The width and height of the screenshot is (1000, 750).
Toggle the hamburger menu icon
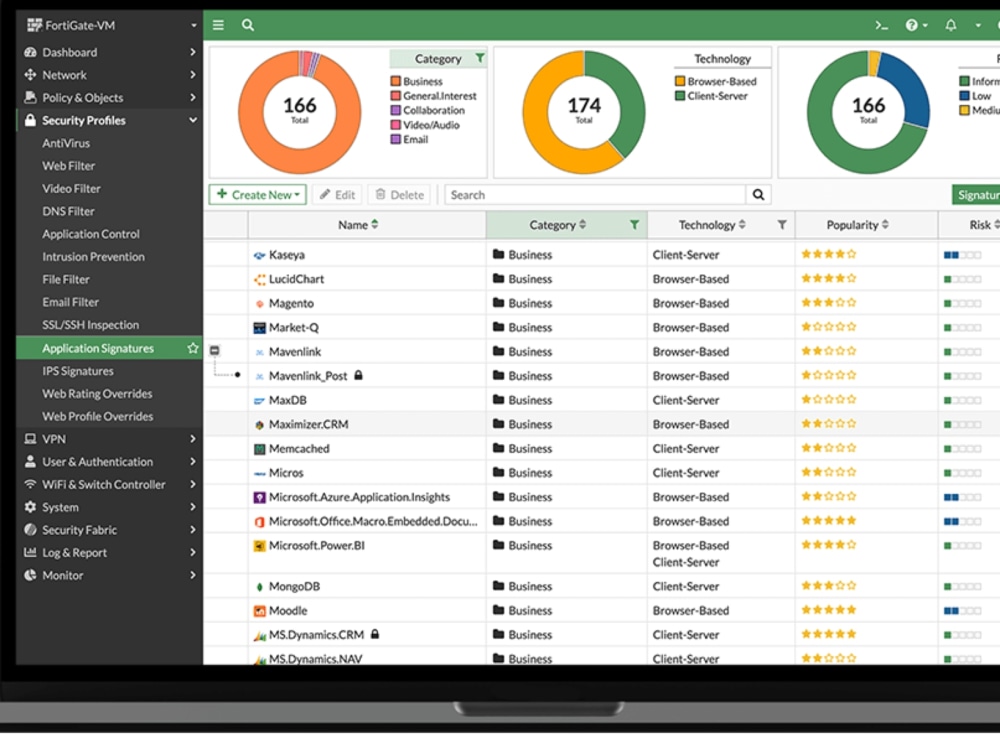[x=218, y=25]
